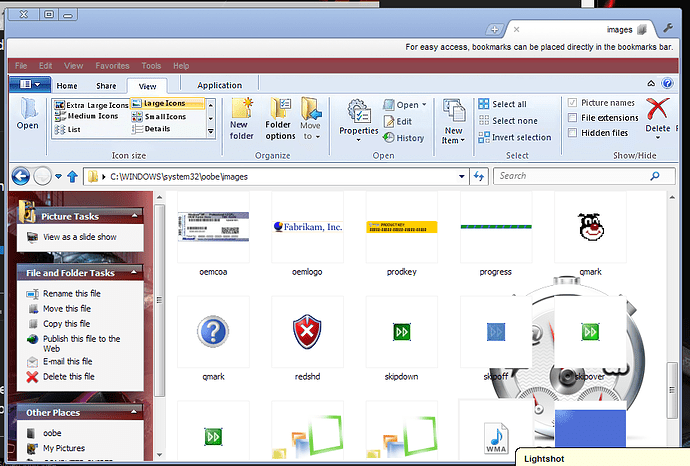Switch to the Home ribbon tab

[x=67, y=86]
